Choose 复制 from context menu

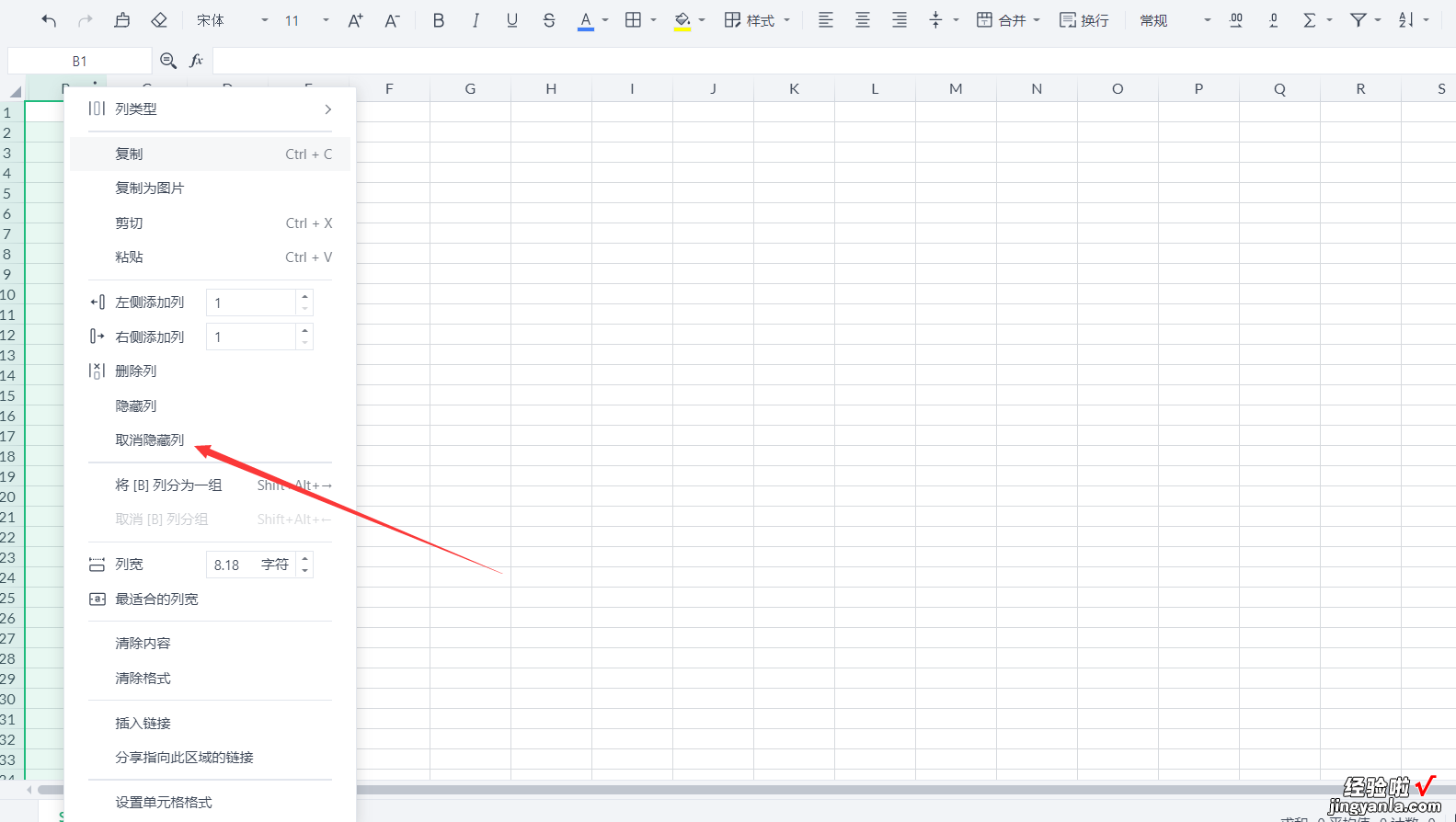[x=210, y=154]
